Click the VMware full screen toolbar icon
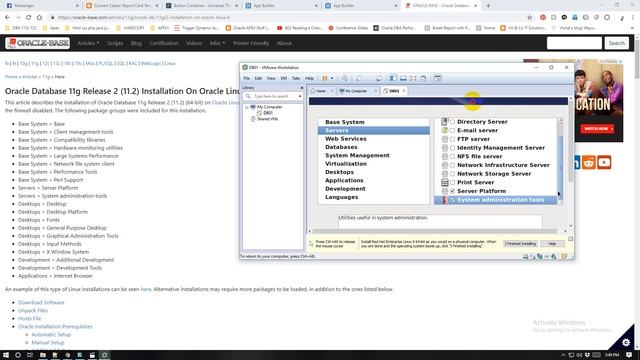 tap(413, 78)
